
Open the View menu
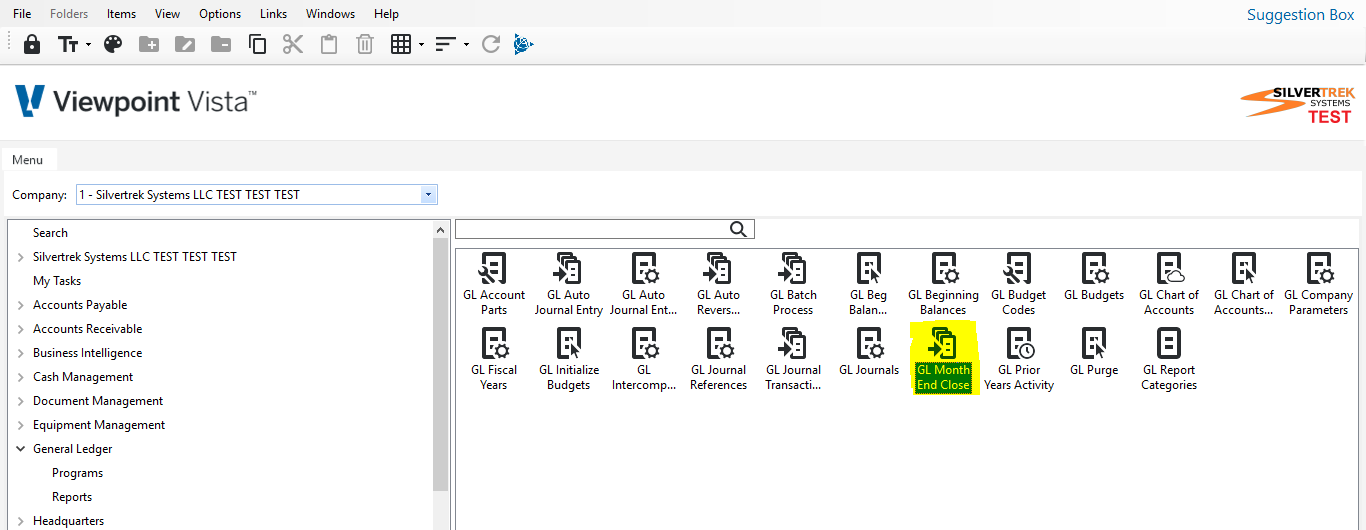click(x=168, y=14)
